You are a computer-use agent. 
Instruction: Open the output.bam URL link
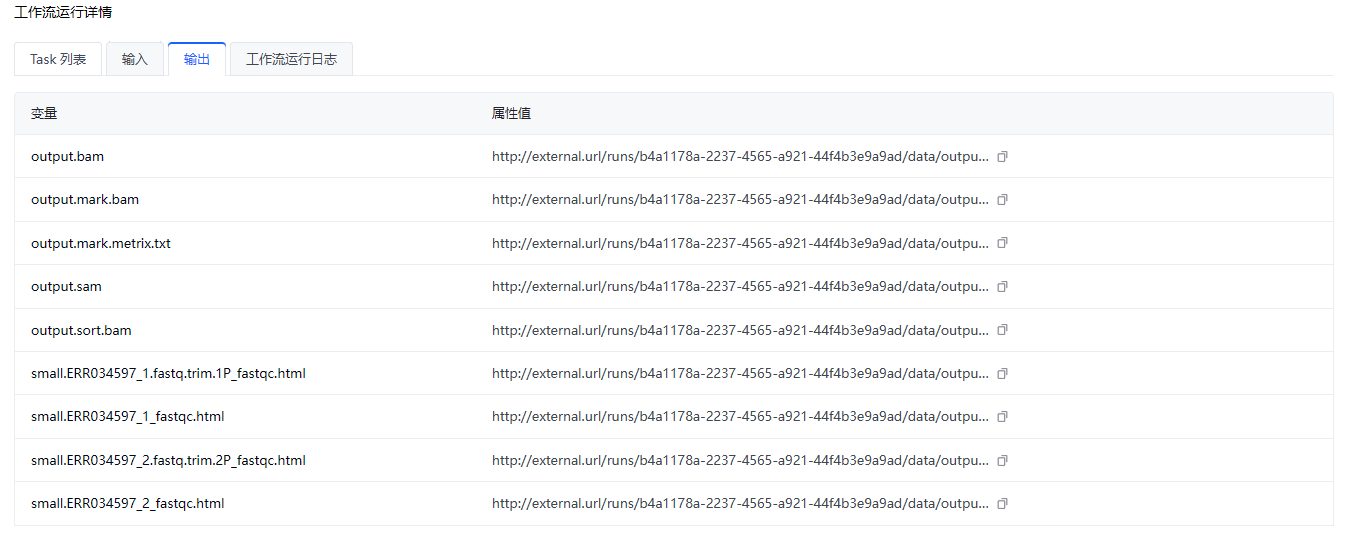click(740, 157)
